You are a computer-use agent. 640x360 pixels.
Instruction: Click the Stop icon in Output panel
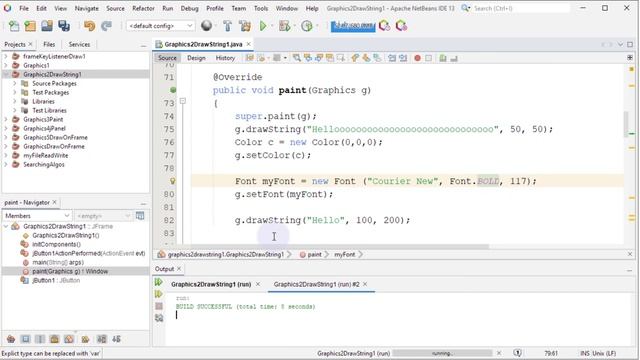pyautogui.click(x=159, y=306)
